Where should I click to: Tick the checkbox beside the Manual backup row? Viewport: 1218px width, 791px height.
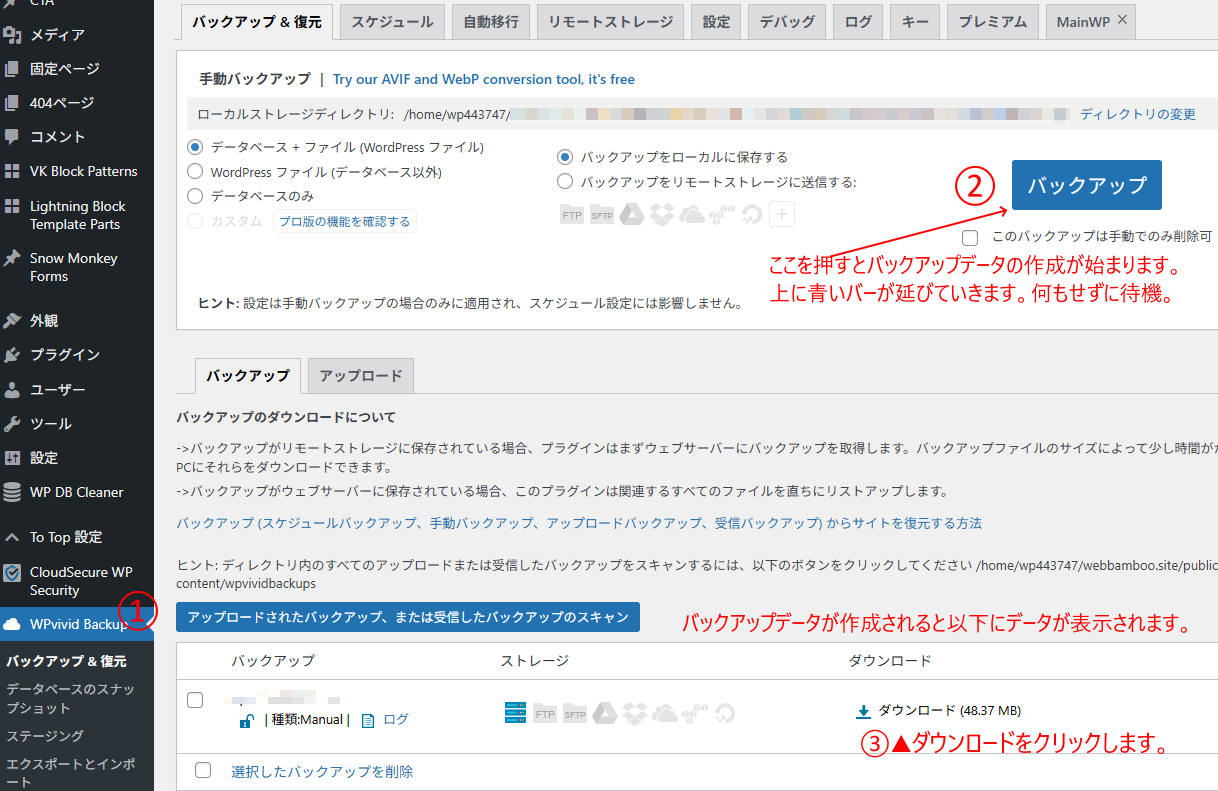pos(195,700)
